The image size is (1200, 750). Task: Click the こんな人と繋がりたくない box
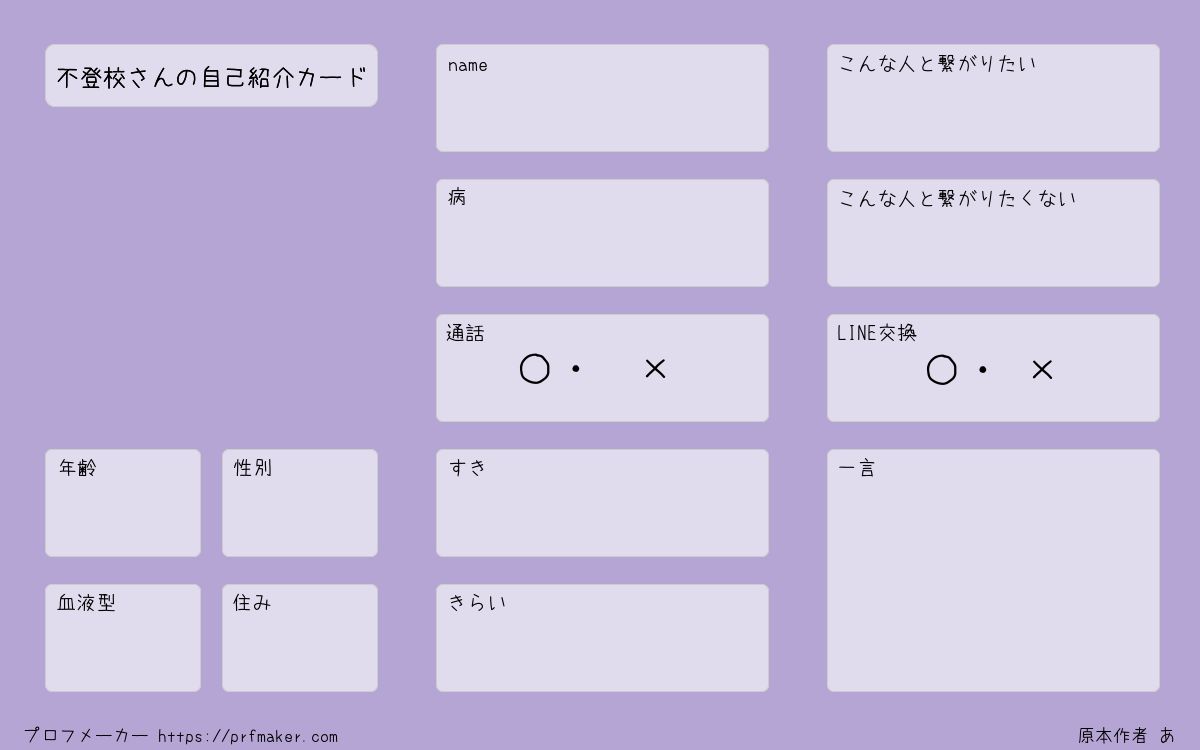(x=993, y=233)
